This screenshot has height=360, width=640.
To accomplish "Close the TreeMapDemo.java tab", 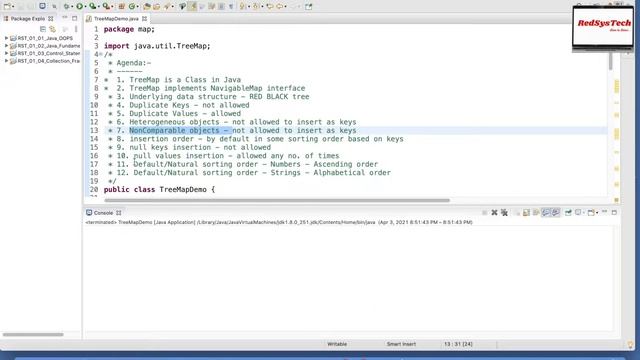I will pyautogui.click(x=144, y=19).
